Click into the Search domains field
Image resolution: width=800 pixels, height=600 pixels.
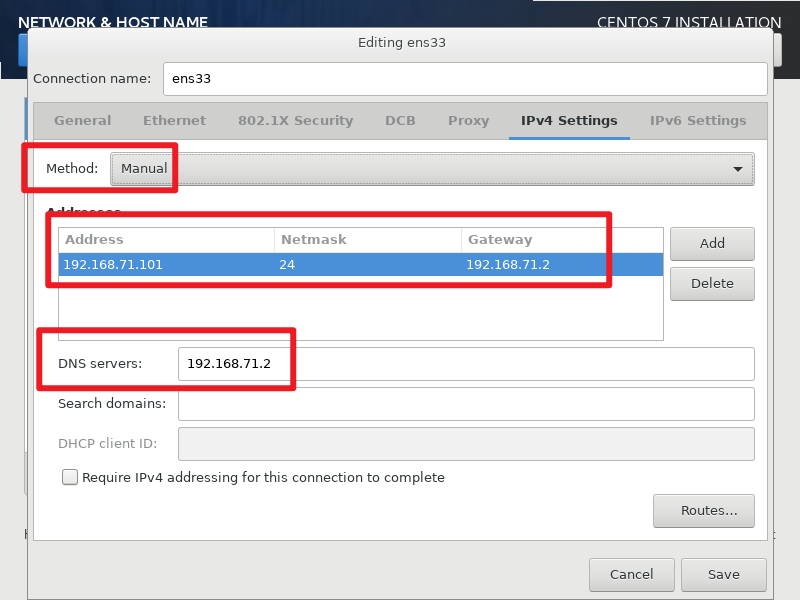click(465, 404)
